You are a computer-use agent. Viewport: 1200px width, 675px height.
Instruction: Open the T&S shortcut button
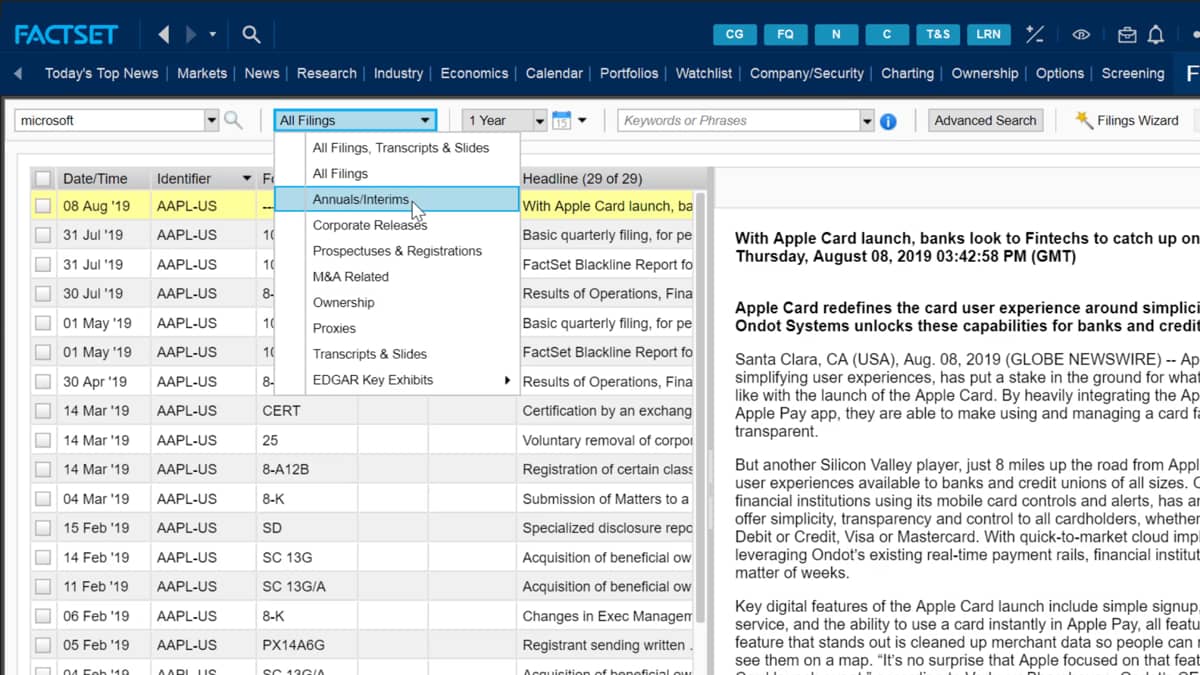[x=938, y=34]
